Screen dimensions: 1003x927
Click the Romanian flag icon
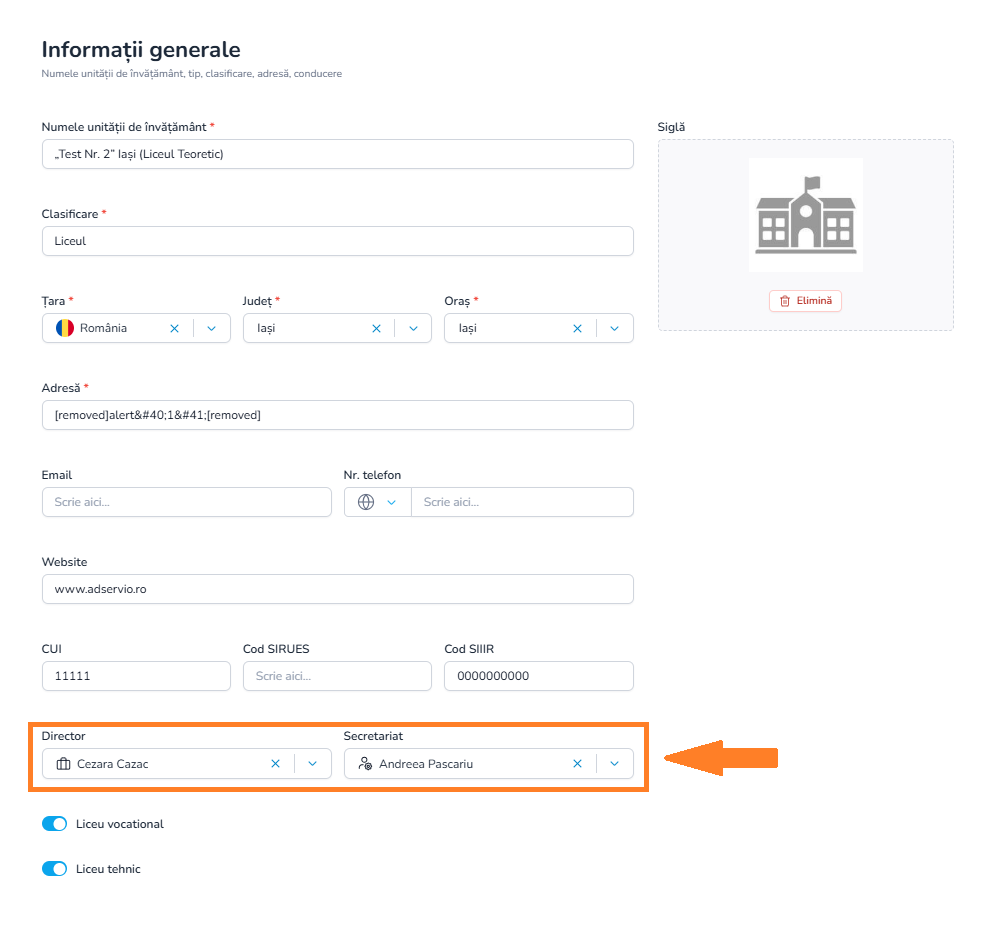tap(65, 328)
